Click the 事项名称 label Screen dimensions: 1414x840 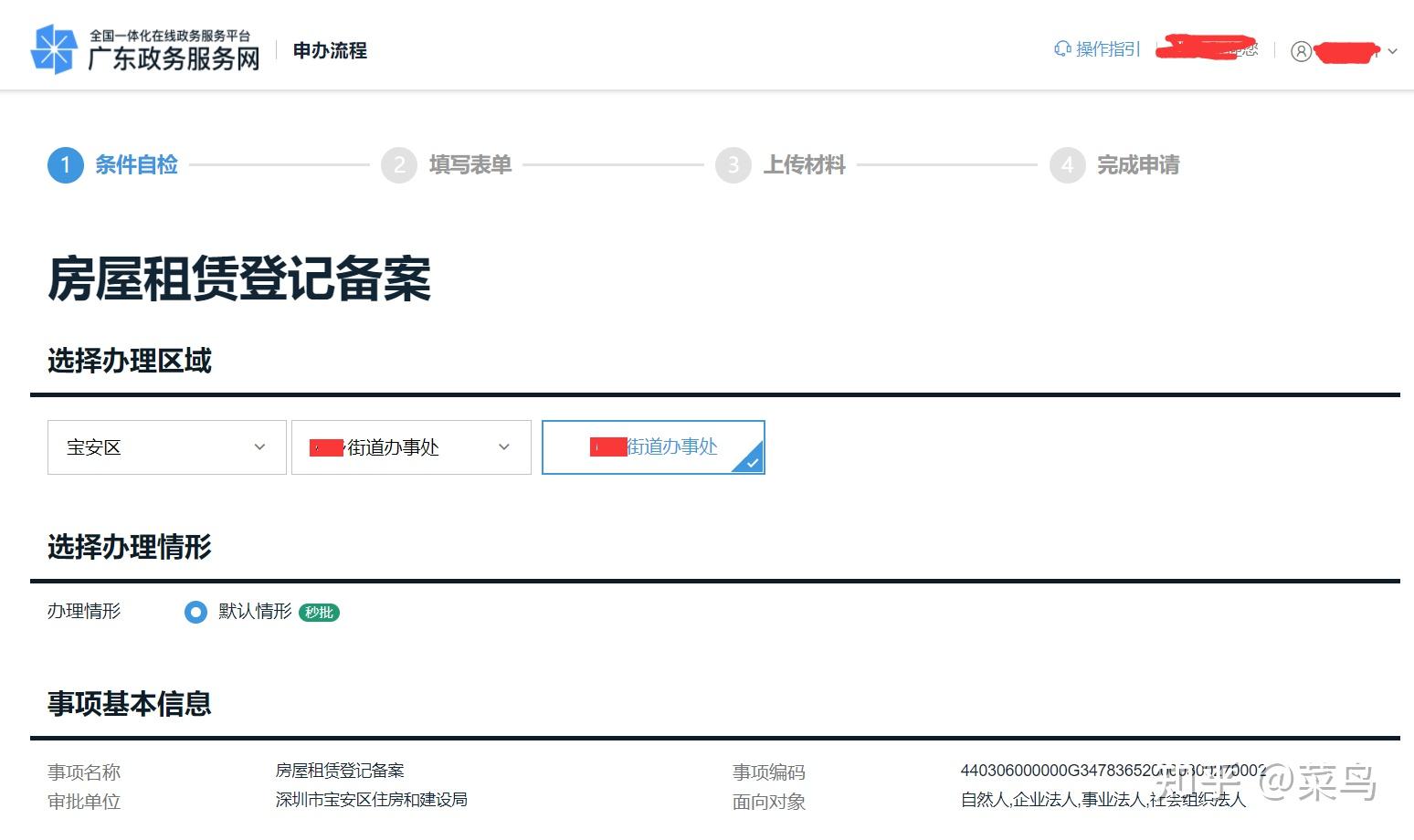84,772
